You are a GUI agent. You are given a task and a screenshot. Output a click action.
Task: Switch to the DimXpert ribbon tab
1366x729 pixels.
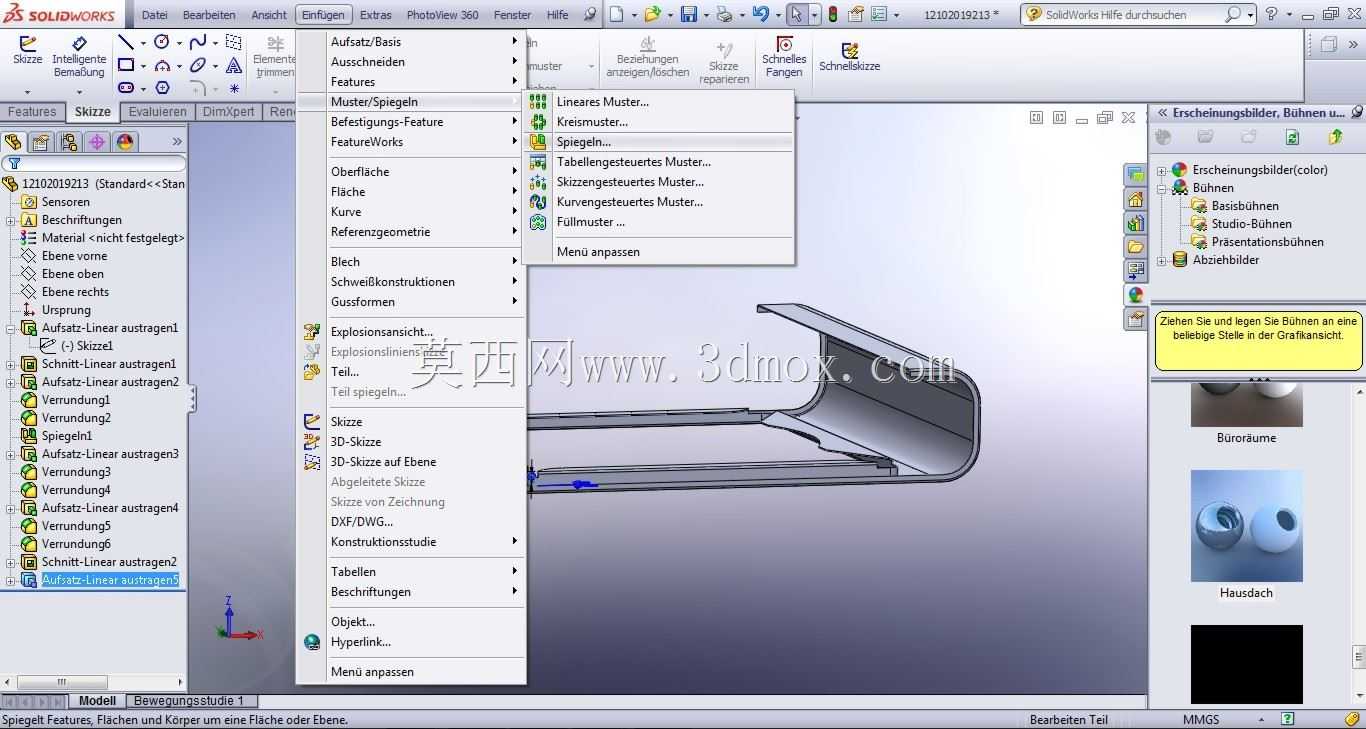pyautogui.click(x=228, y=112)
